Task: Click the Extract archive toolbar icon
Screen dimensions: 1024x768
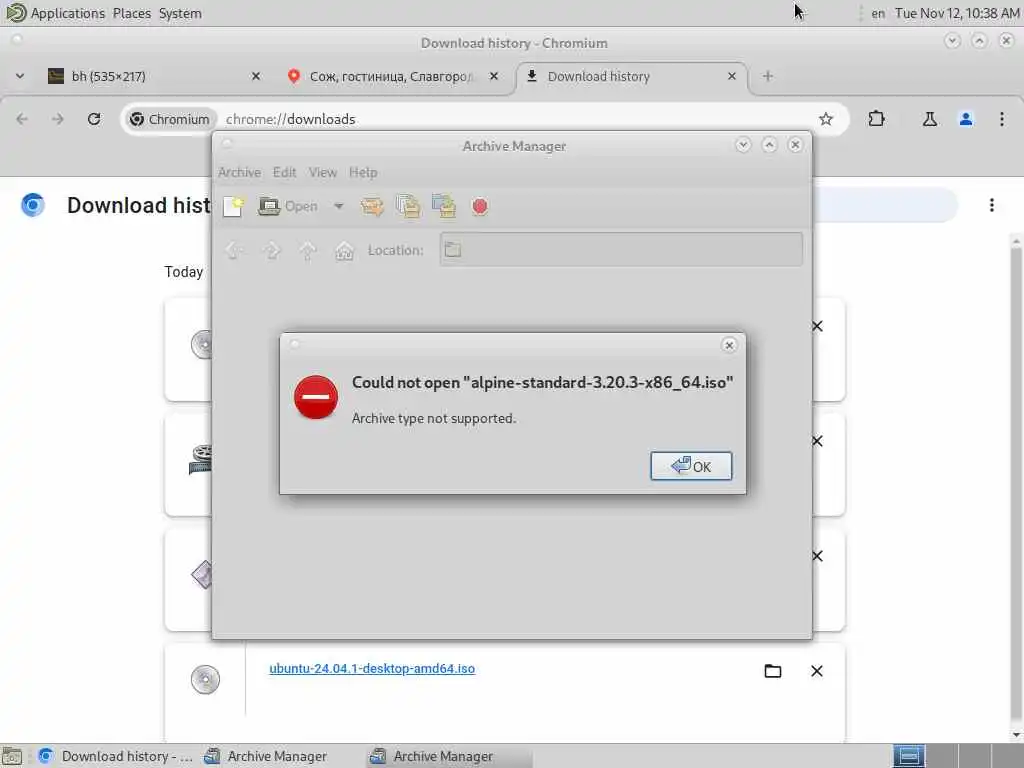Action: 372,206
